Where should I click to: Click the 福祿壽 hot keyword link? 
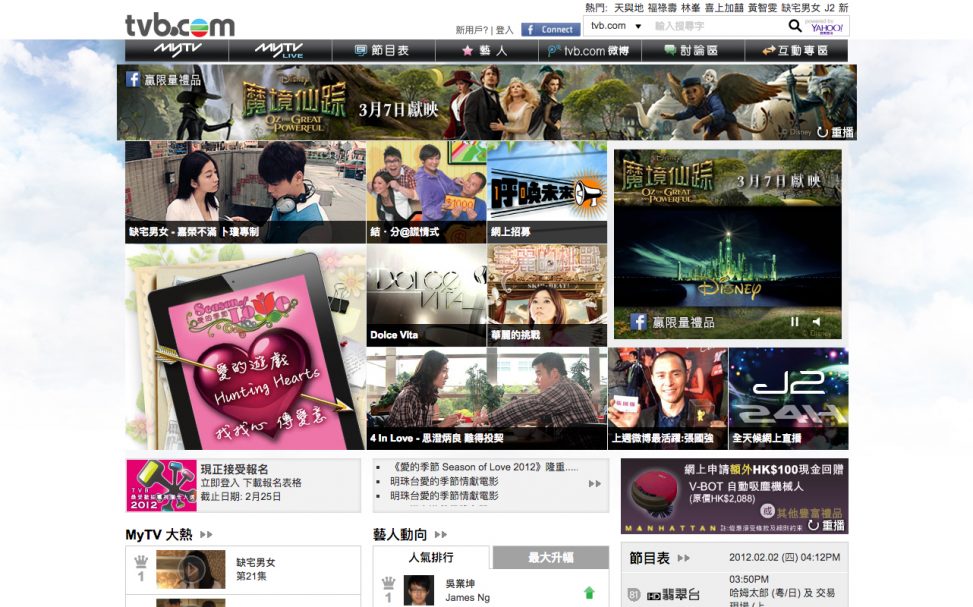click(x=661, y=7)
